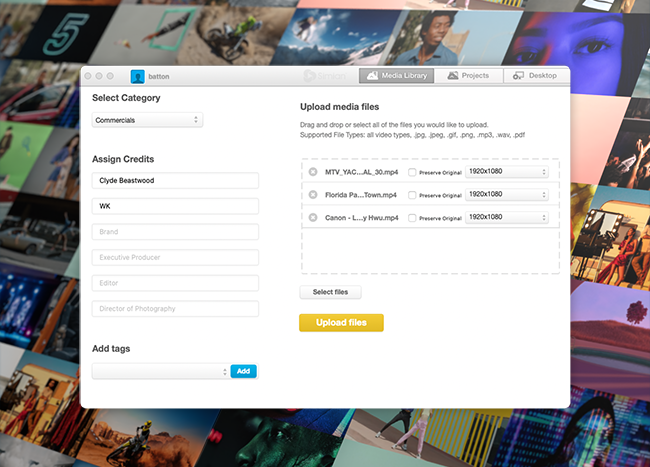Select the Canon - L...y Hwu.mp4 file name

[x=361, y=218]
